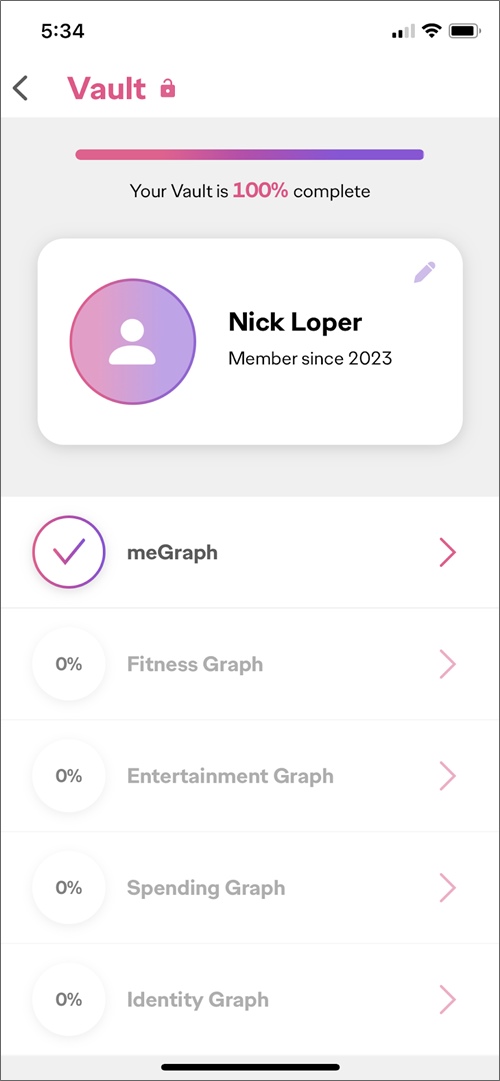Toggle the meGraph checkmark circle
This screenshot has width=500, height=1081.
click(68, 552)
